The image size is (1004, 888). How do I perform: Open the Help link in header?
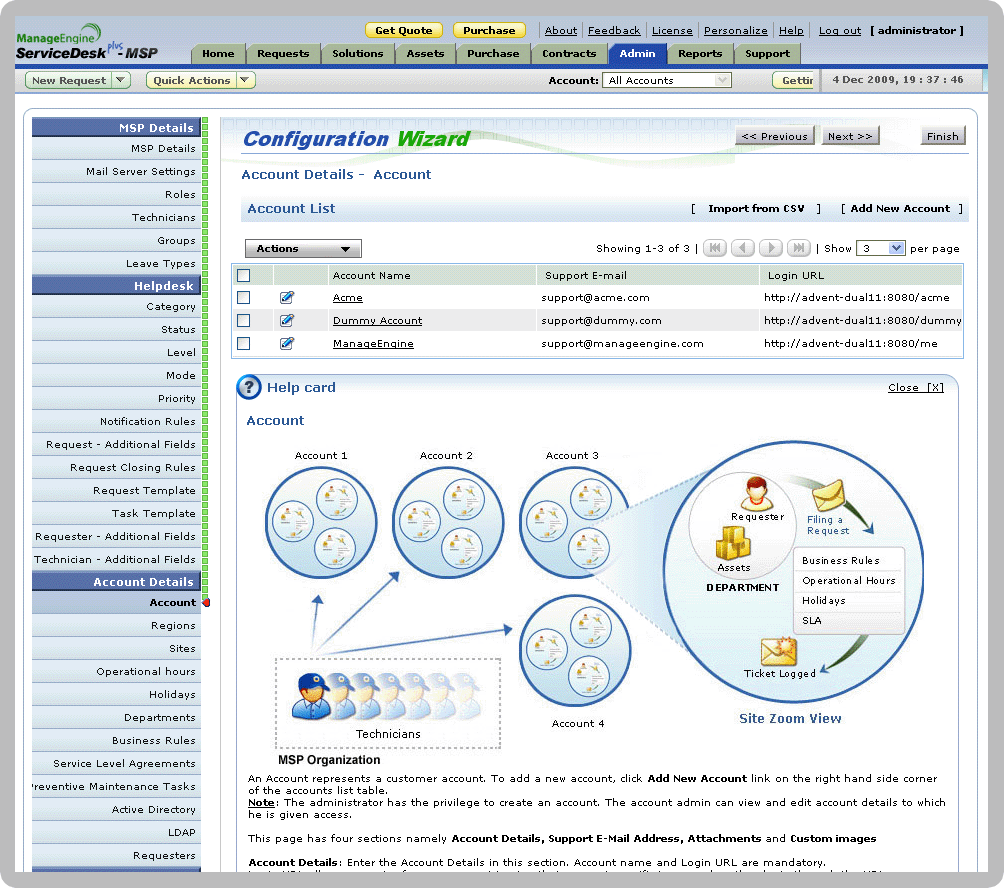coord(791,30)
